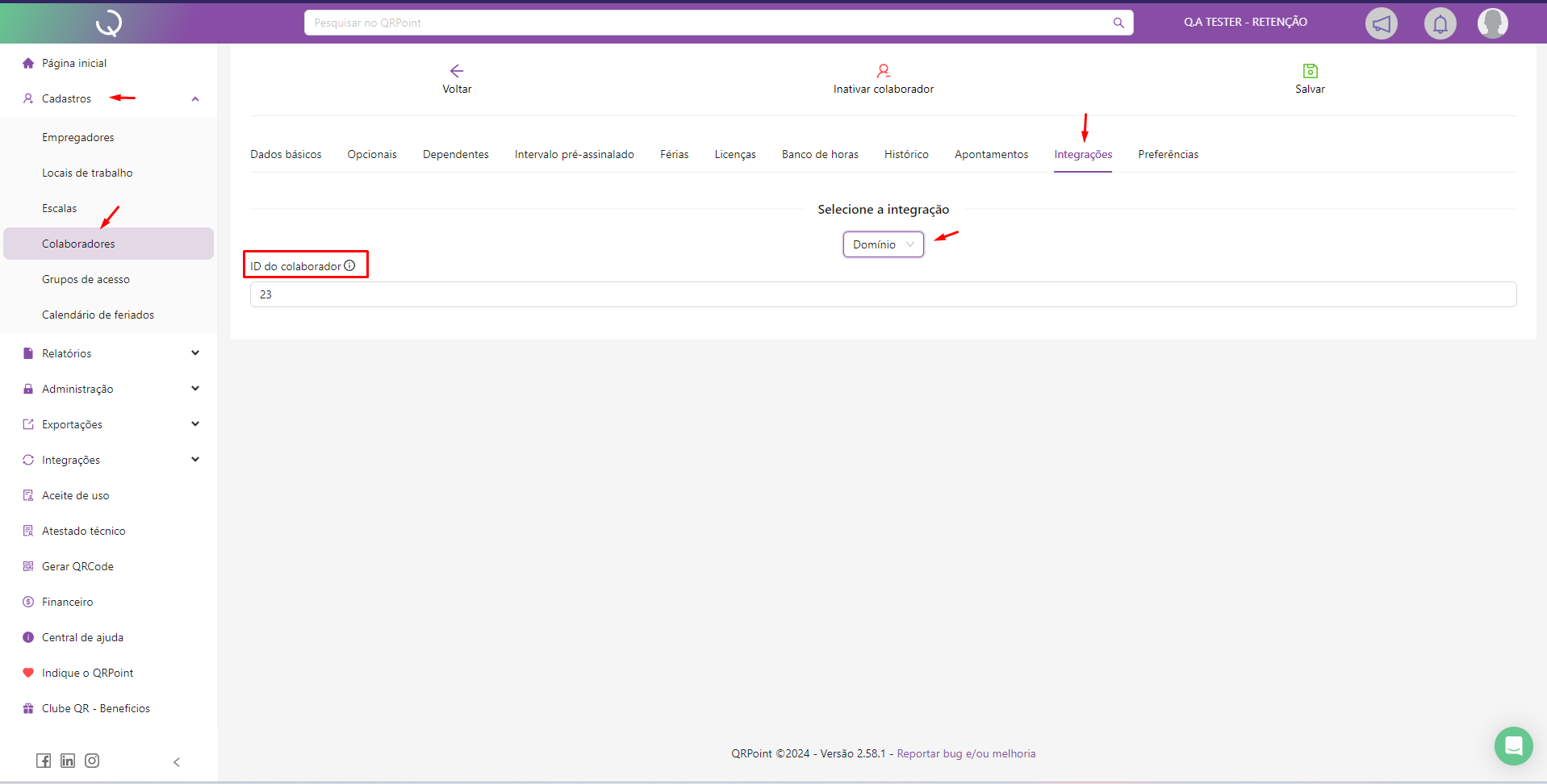1547x784 pixels.
Task: Click Reportar bug e/ou melhoria link
Action: point(966,753)
